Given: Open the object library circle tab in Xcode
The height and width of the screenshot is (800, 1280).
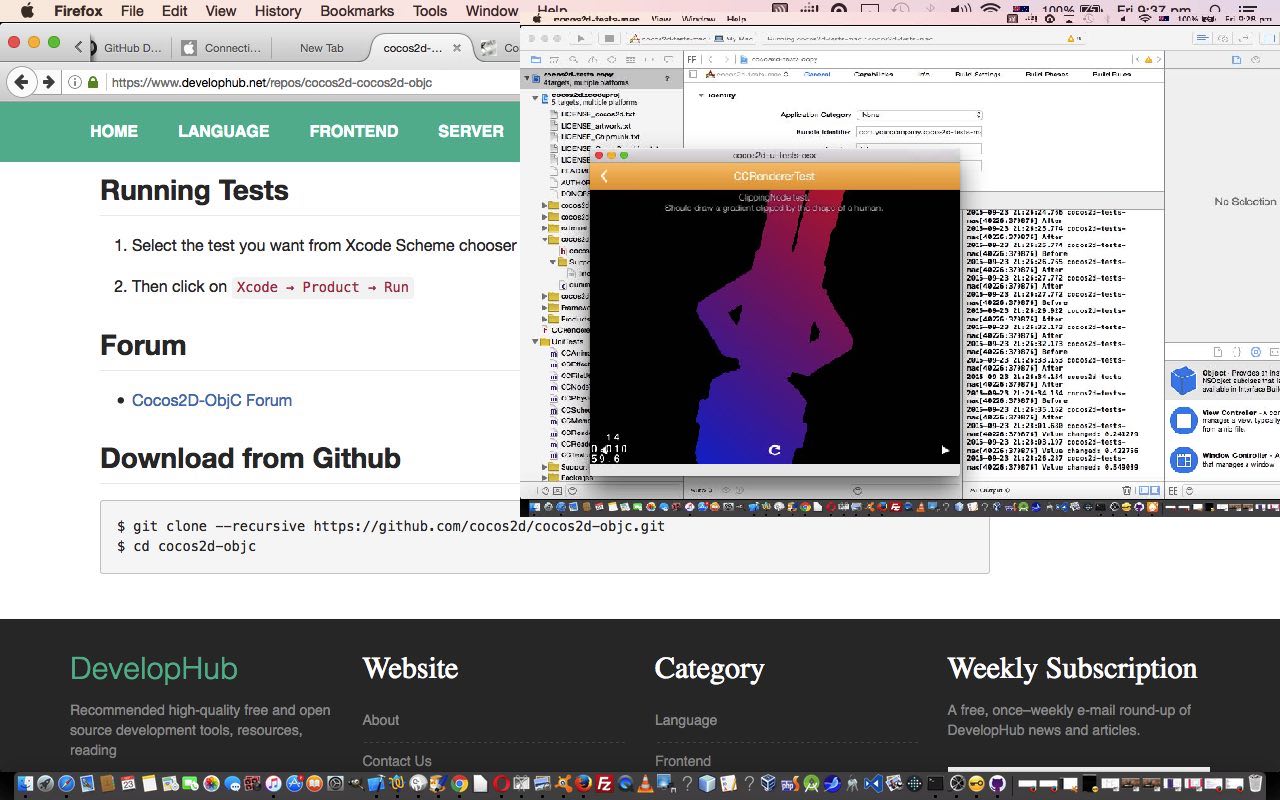Looking at the screenshot, I should (x=1256, y=352).
